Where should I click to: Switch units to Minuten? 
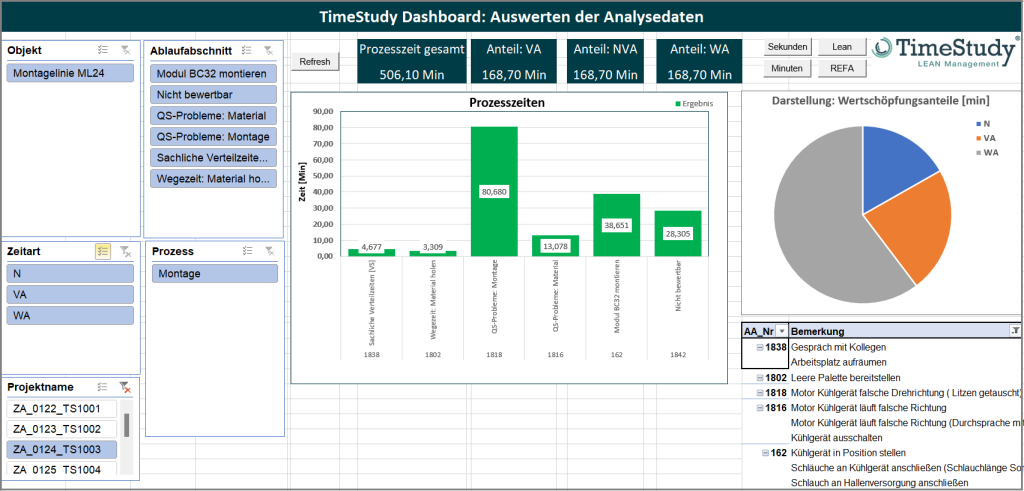click(x=788, y=67)
